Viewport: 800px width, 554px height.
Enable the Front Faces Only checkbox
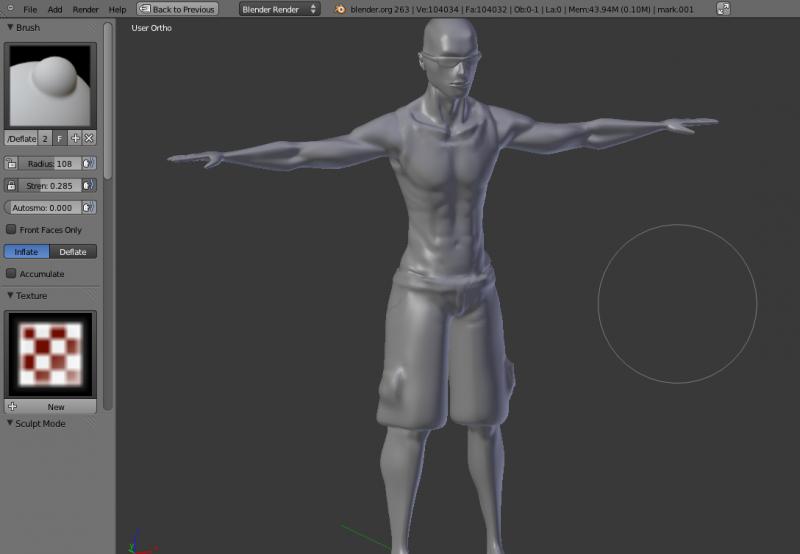[11, 230]
